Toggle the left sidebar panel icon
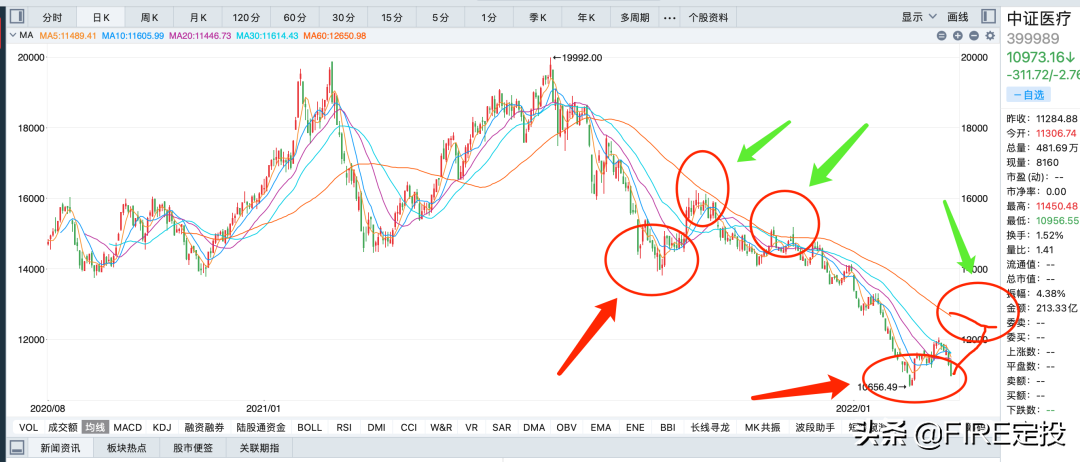The image size is (1080, 462). [19, 18]
